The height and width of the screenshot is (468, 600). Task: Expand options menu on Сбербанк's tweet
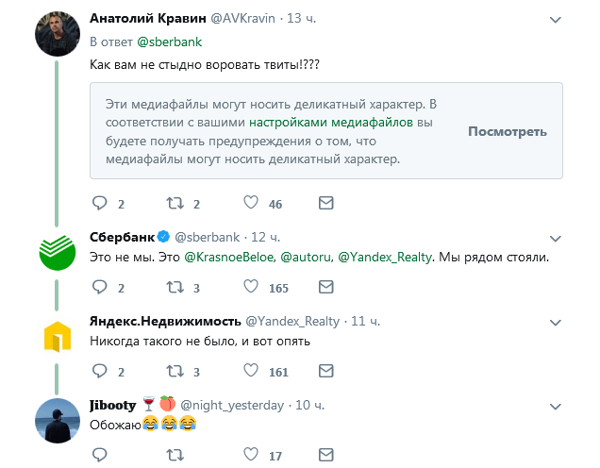pos(555,237)
